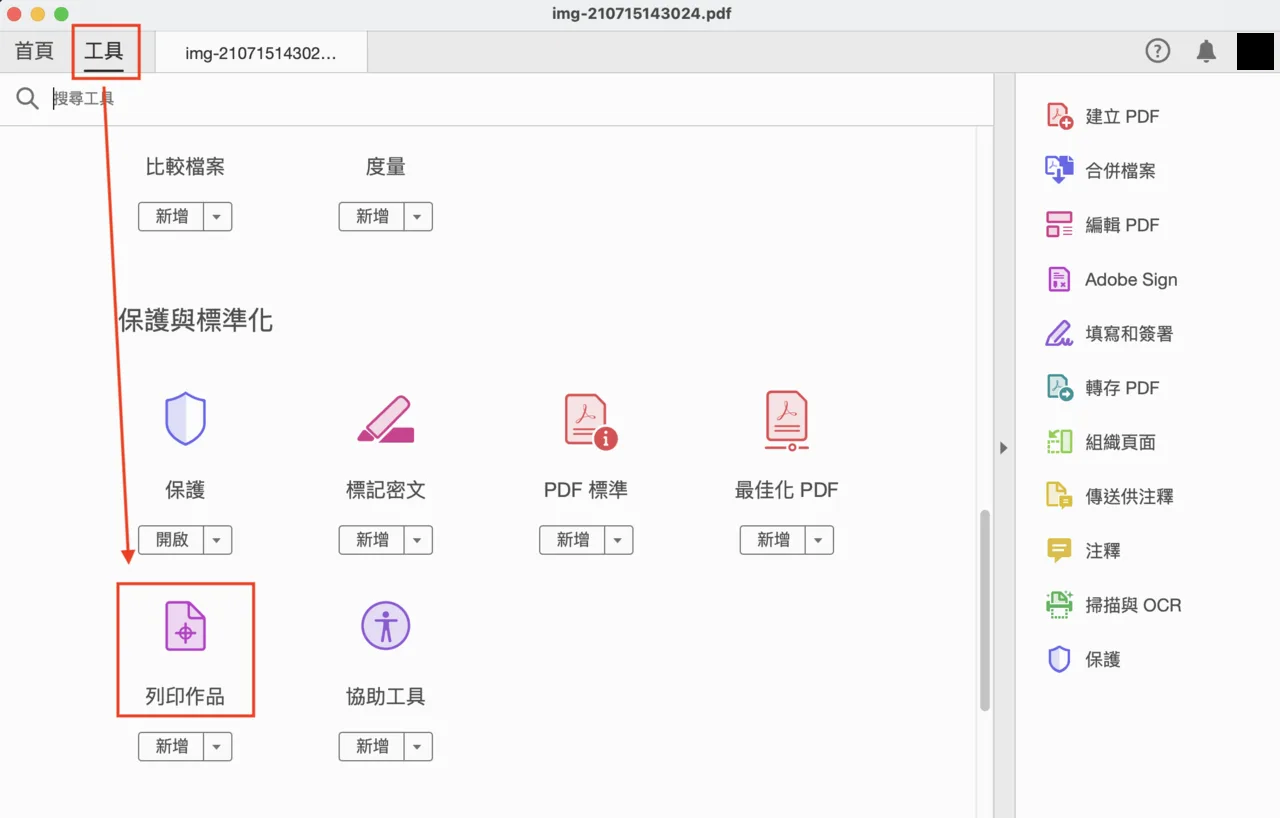Open the 列印作品 print production icon
The height and width of the screenshot is (818, 1280).
[185, 626]
